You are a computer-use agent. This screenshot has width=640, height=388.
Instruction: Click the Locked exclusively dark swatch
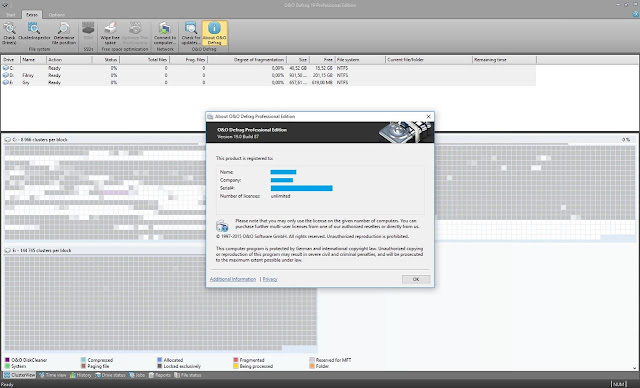[160, 366]
